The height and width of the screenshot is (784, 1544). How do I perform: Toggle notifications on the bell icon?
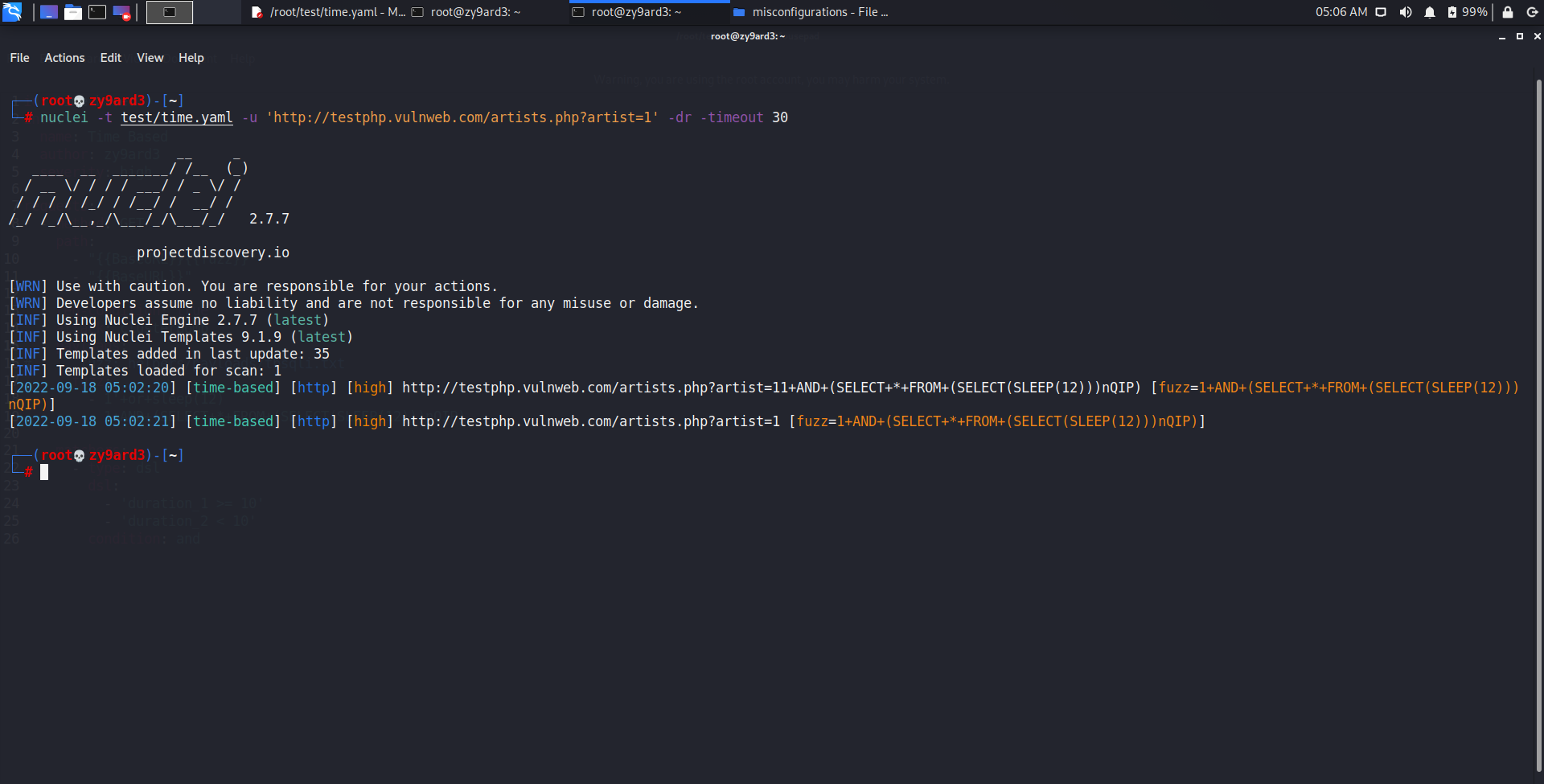1430,11
